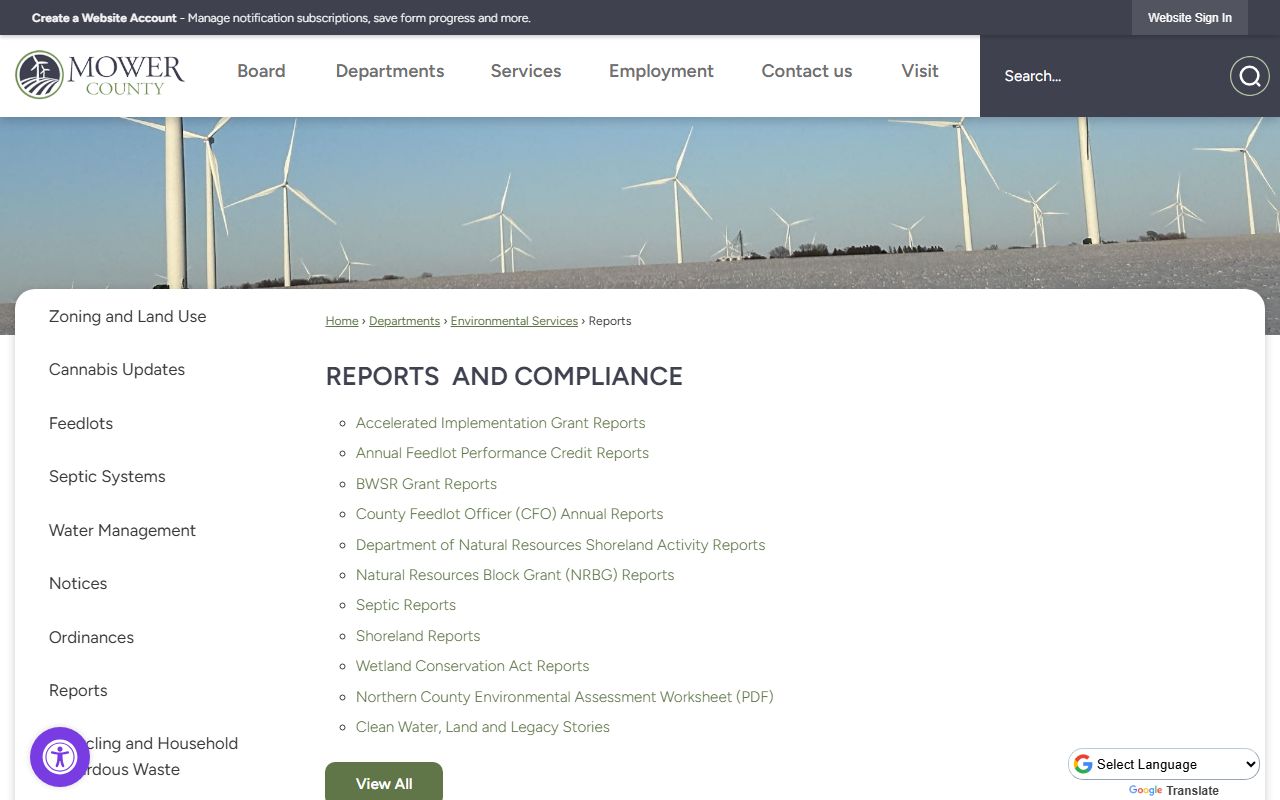This screenshot has height=800, width=1280.
Task: Select Feedlots in the sidebar
Action: (x=81, y=423)
